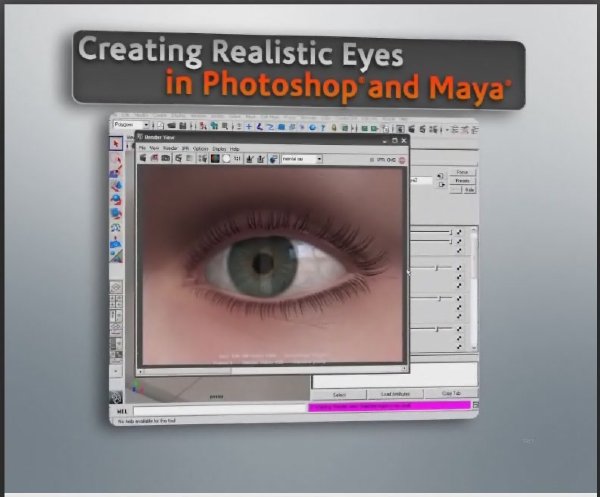Start an IPR render from Render View toolbar
The image size is (600, 497).
178,158
